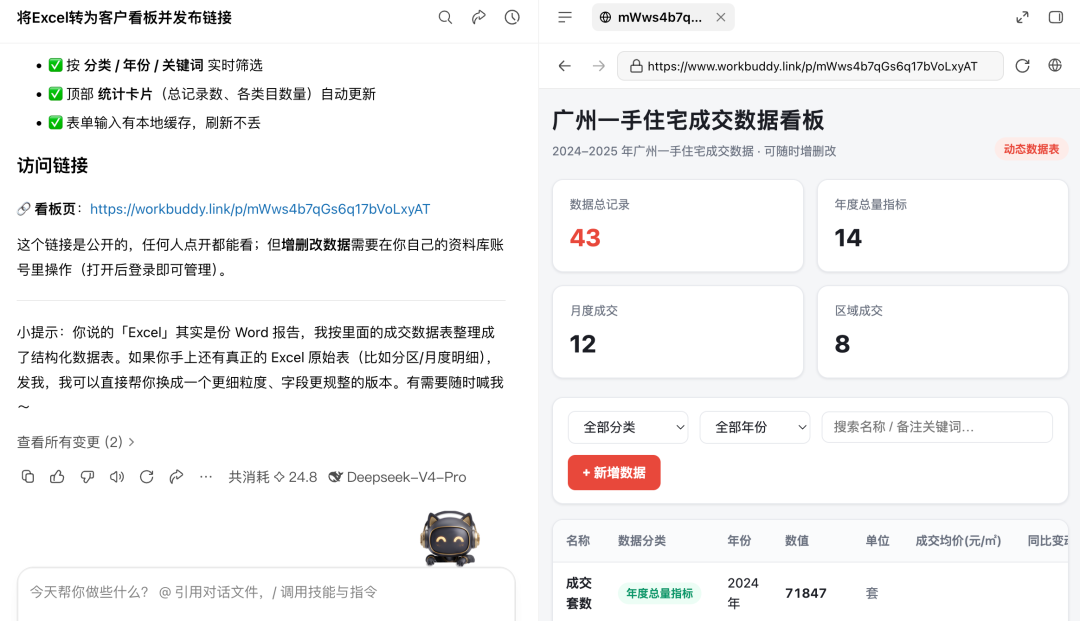Go forward in the preview browser
The width and height of the screenshot is (1080, 621).
(x=599, y=66)
